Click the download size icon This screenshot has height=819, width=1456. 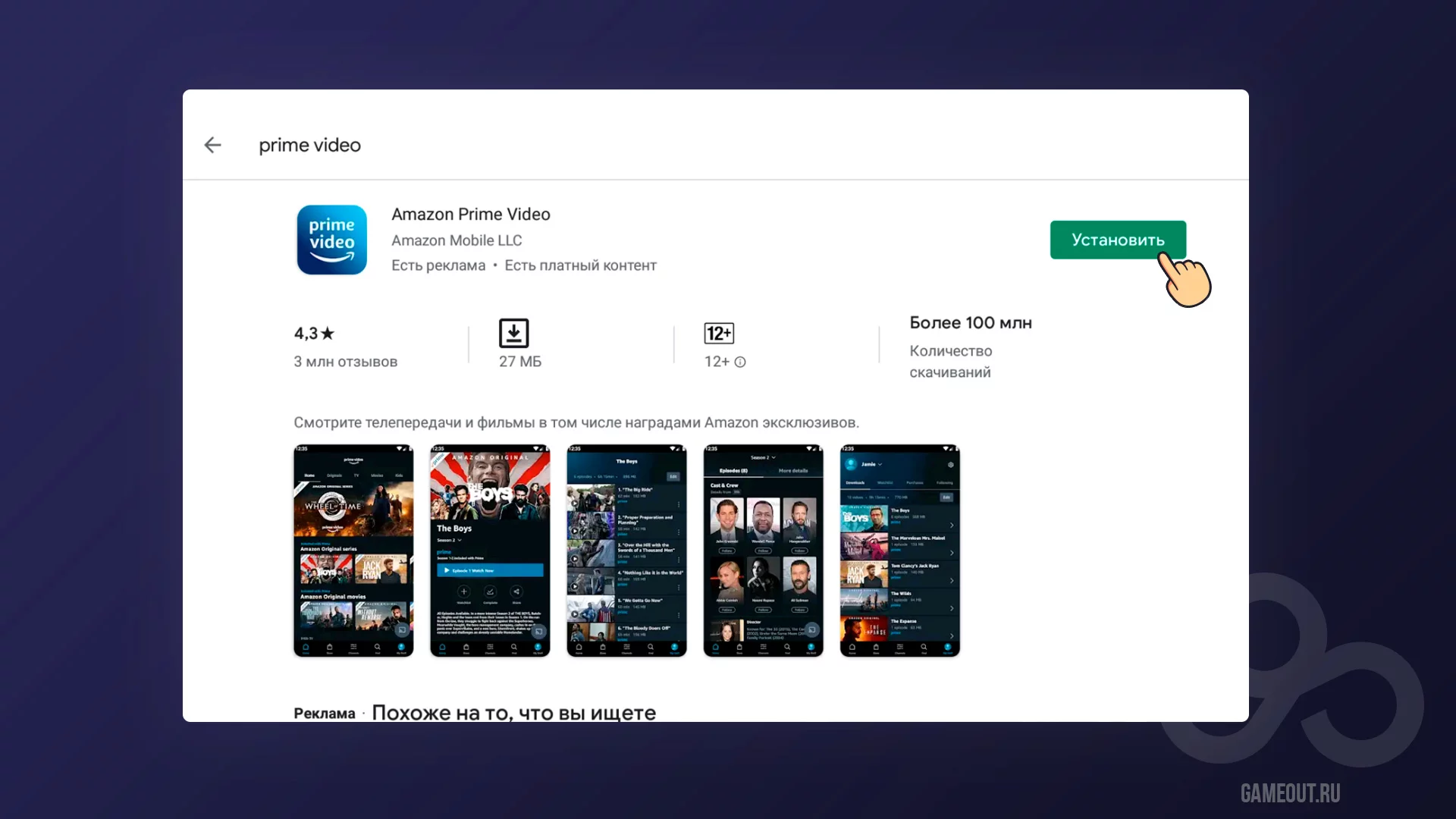pos(513,333)
